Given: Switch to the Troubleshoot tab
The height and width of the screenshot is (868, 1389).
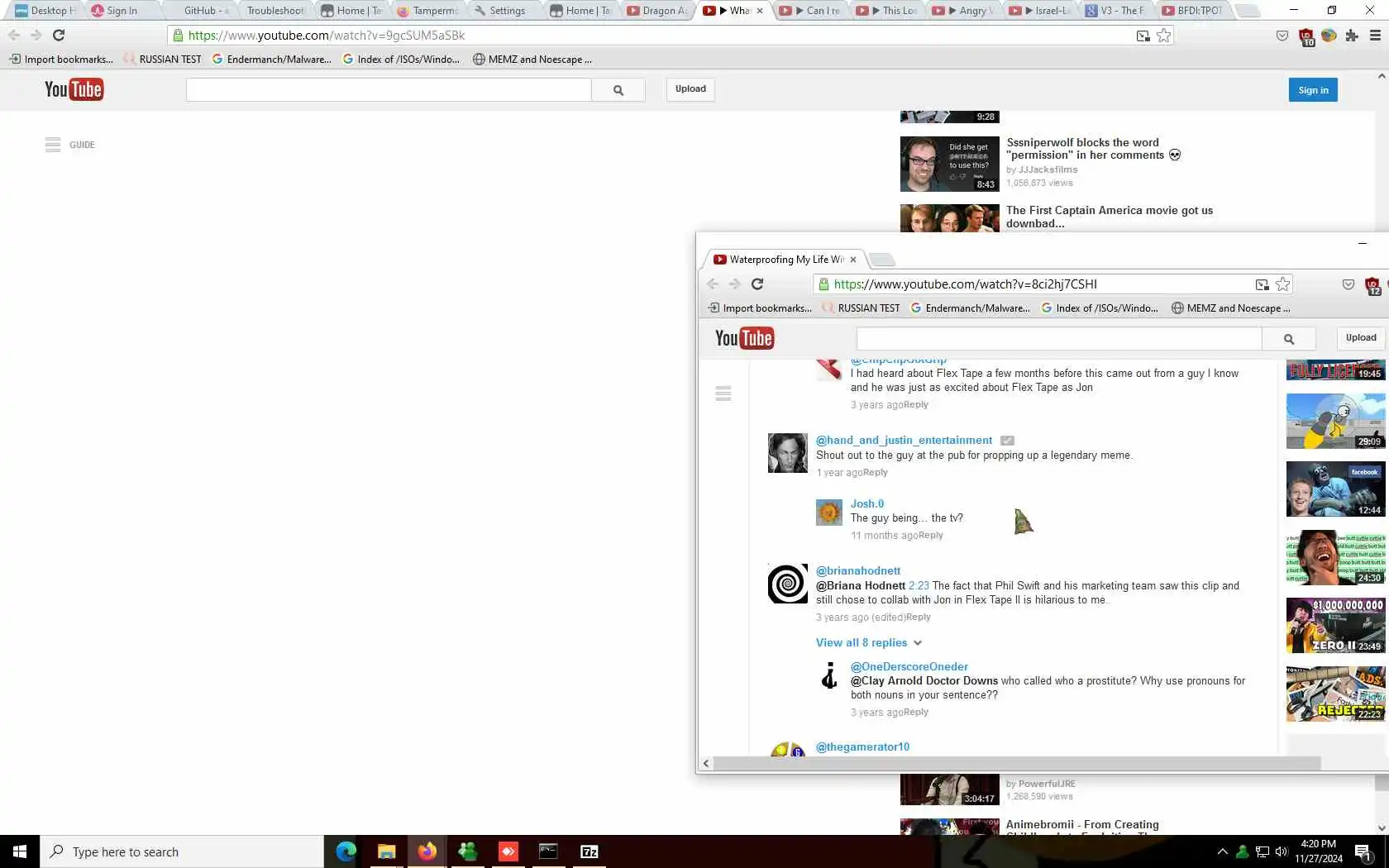Looking at the screenshot, I should pyautogui.click(x=275, y=11).
